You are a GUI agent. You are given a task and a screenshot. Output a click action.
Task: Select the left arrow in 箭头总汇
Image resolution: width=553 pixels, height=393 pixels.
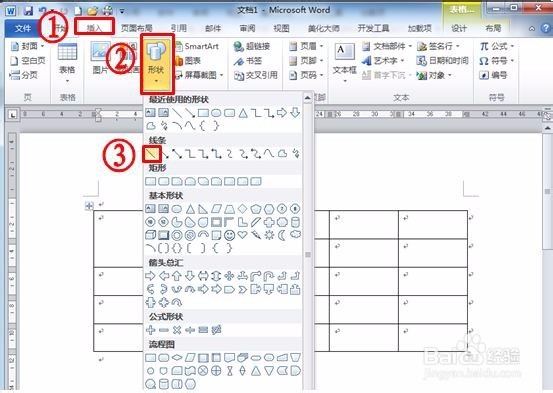point(164,276)
